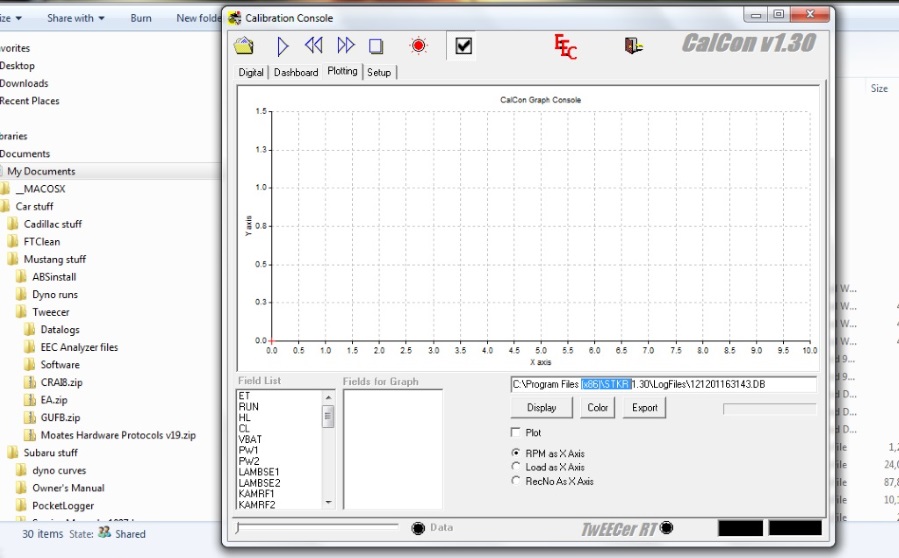Open the Cadillac stuff folder

pos(53,224)
